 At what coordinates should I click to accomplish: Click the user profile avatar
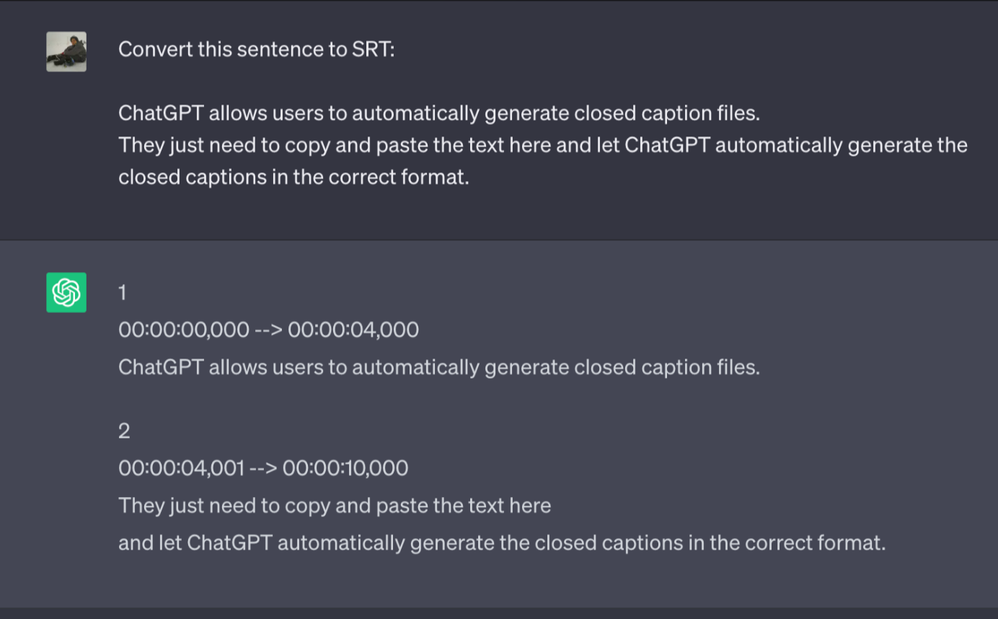(66, 51)
